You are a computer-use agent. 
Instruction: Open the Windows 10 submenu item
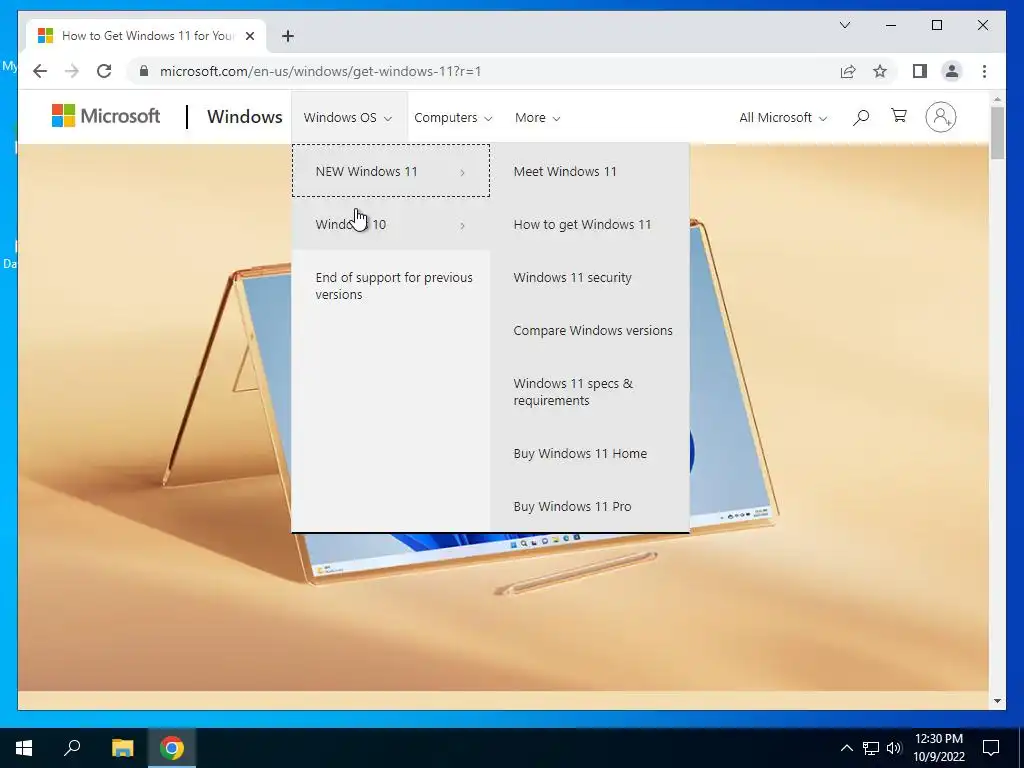point(391,225)
